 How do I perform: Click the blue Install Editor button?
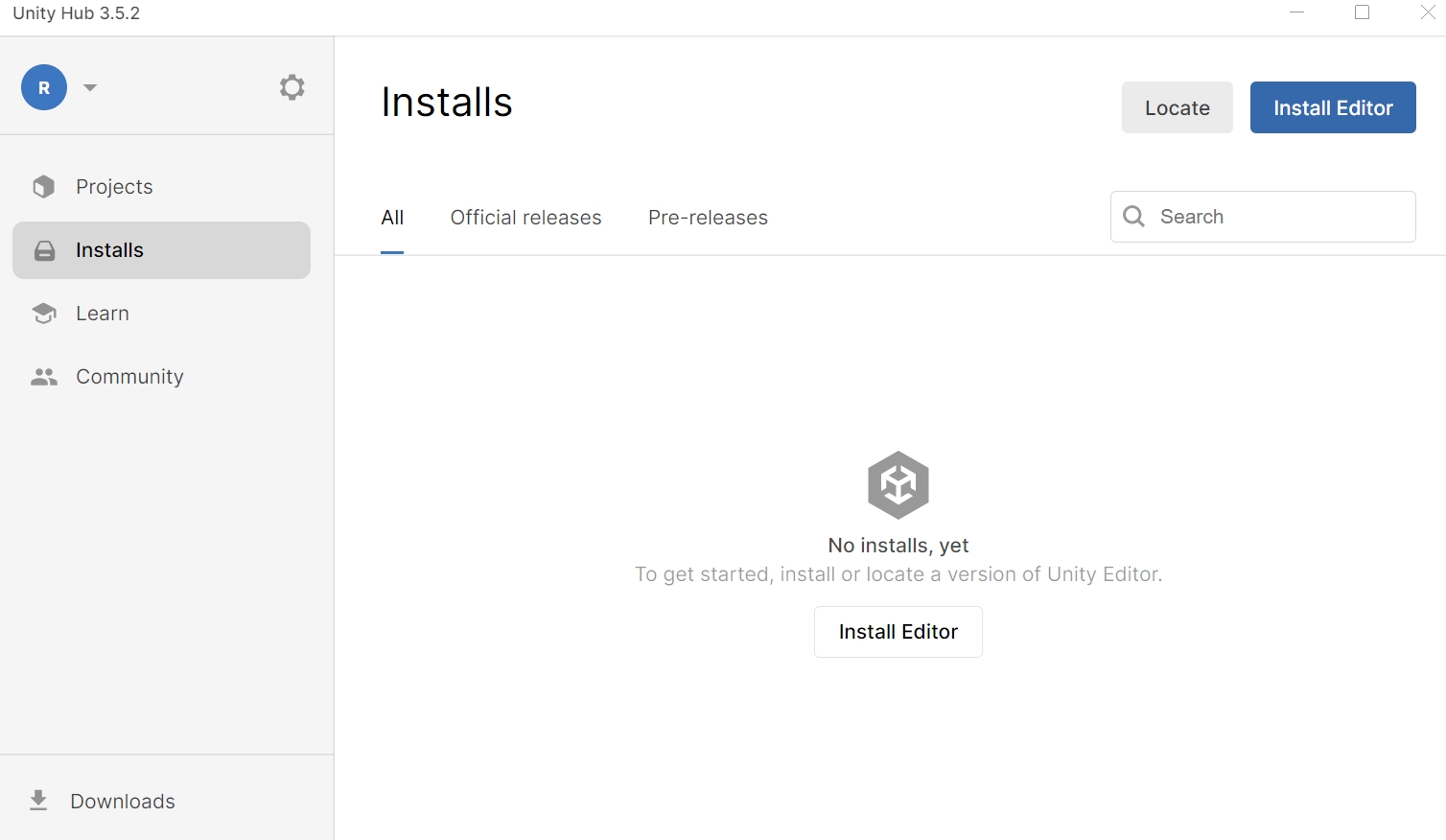(x=1333, y=107)
